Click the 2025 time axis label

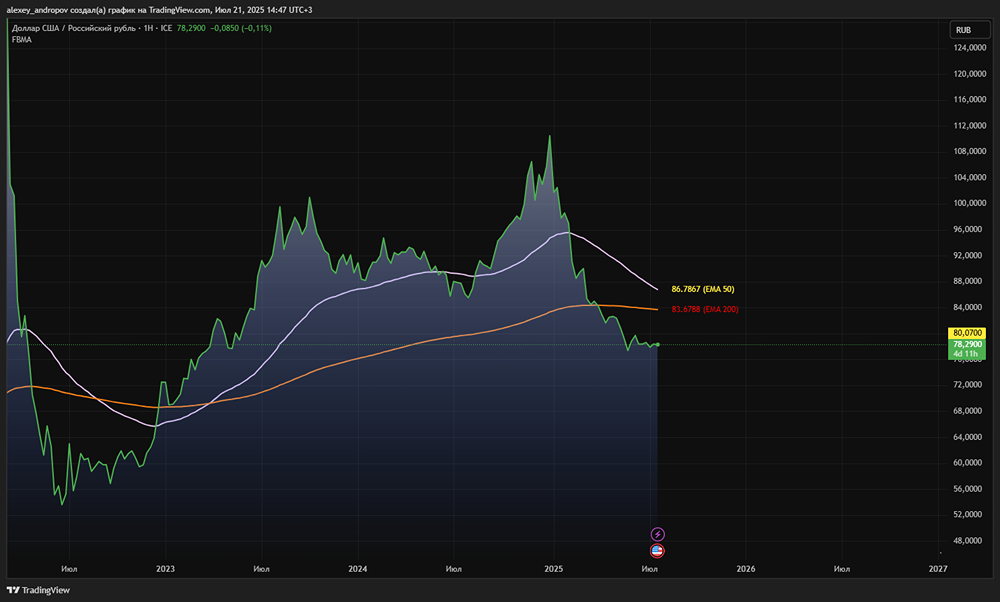tap(554, 569)
